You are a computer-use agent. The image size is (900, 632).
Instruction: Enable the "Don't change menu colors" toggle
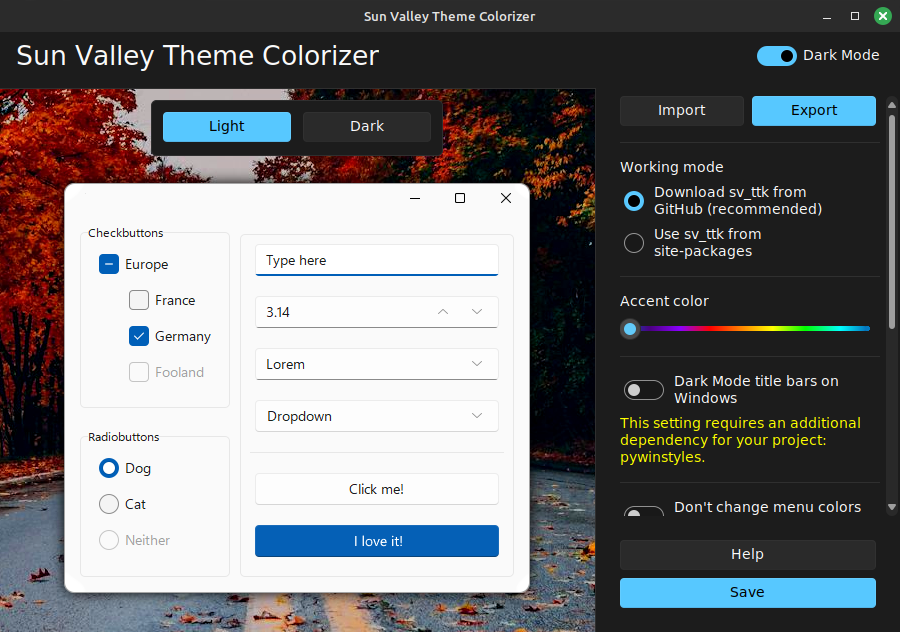point(643,511)
